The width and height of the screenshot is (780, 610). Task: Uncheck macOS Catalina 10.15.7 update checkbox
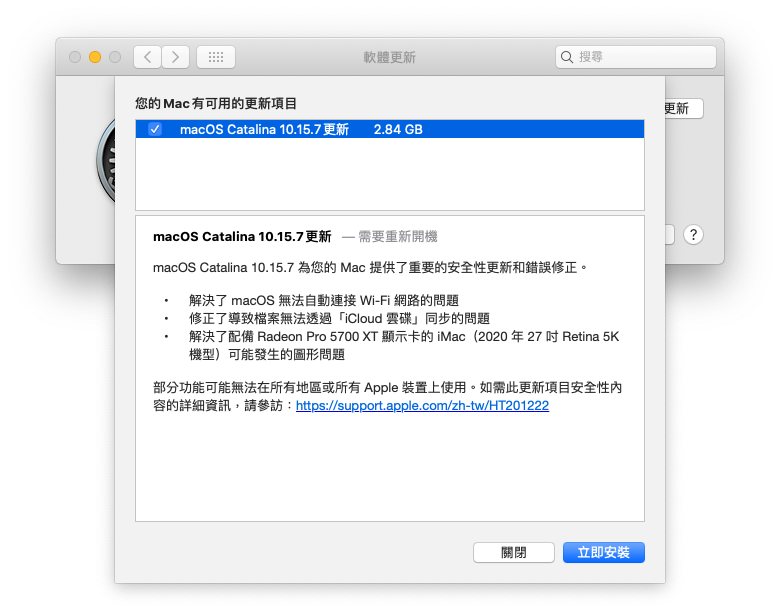[x=155, y=129]
